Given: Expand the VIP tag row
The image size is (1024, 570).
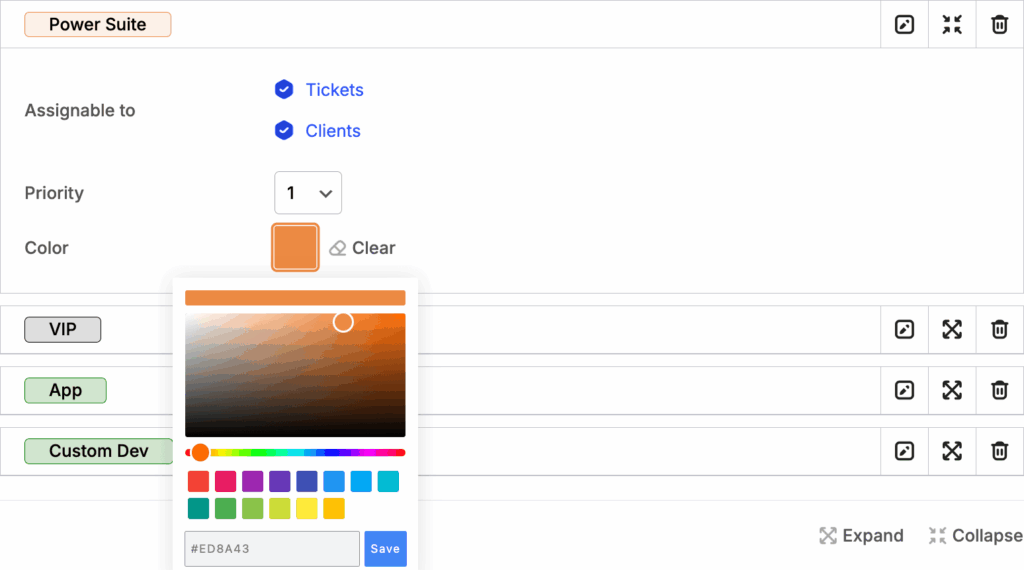Looking at the screenshot, I should coord(952,329).
